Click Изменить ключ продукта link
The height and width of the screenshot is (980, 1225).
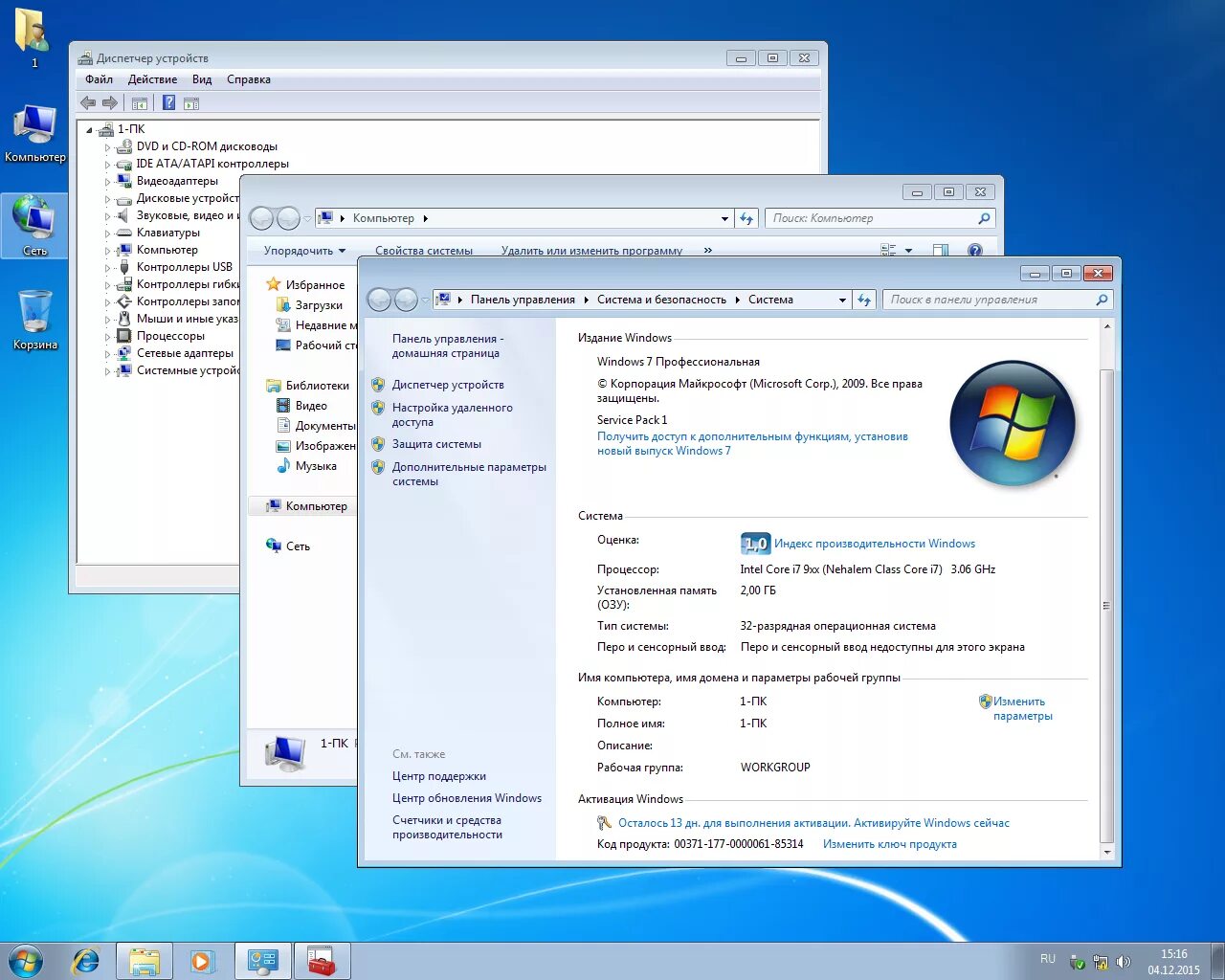pos(890,844)
